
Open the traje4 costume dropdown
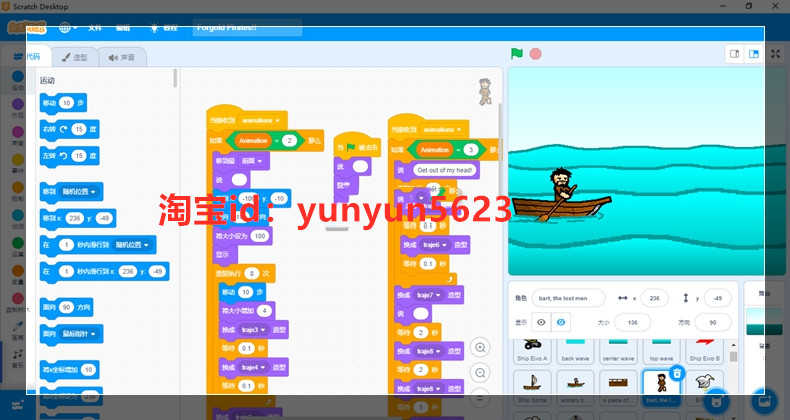click(x=252, y=368)
